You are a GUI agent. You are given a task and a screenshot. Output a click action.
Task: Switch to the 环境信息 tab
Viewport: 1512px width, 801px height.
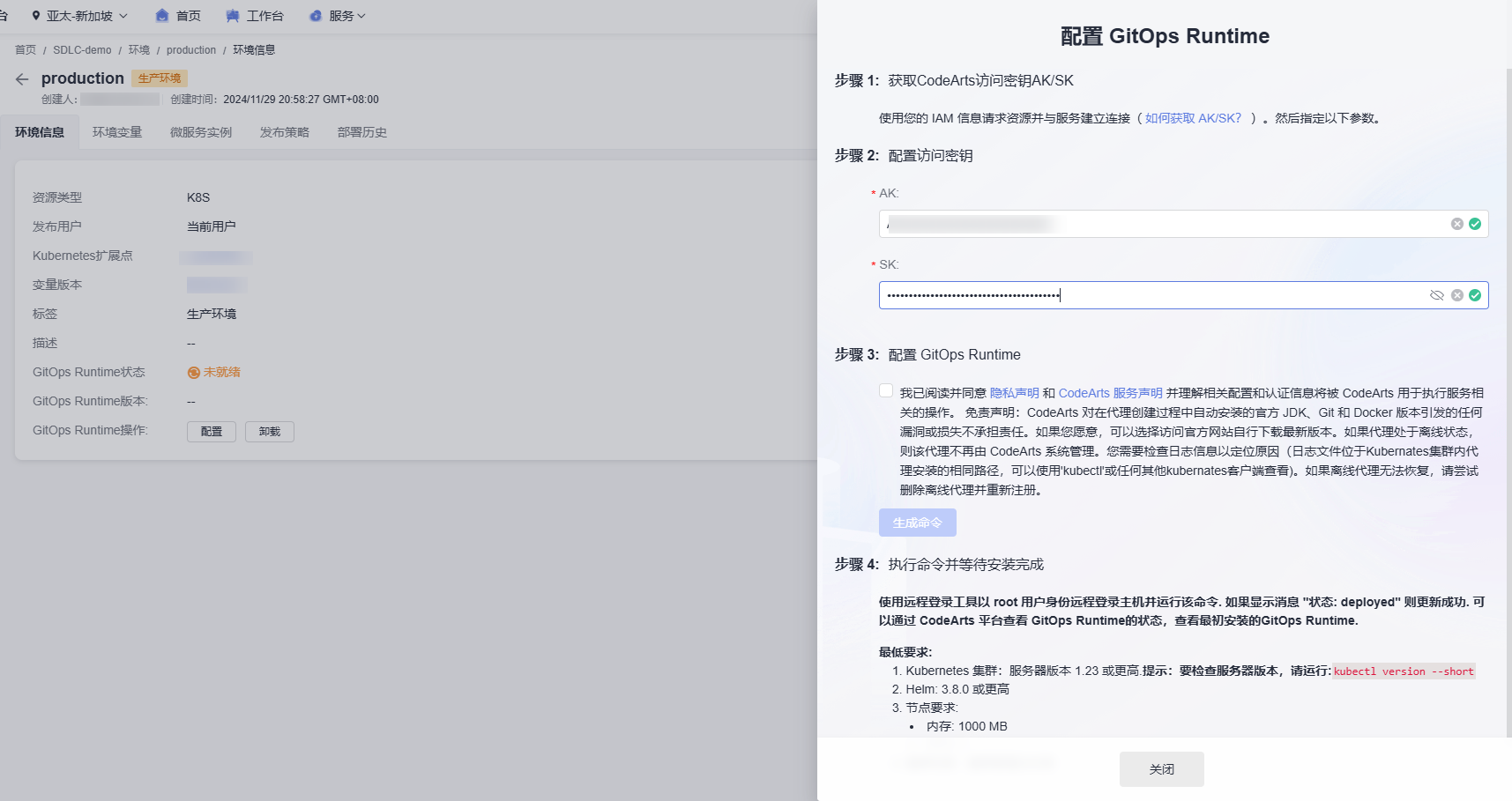(40, 132)
